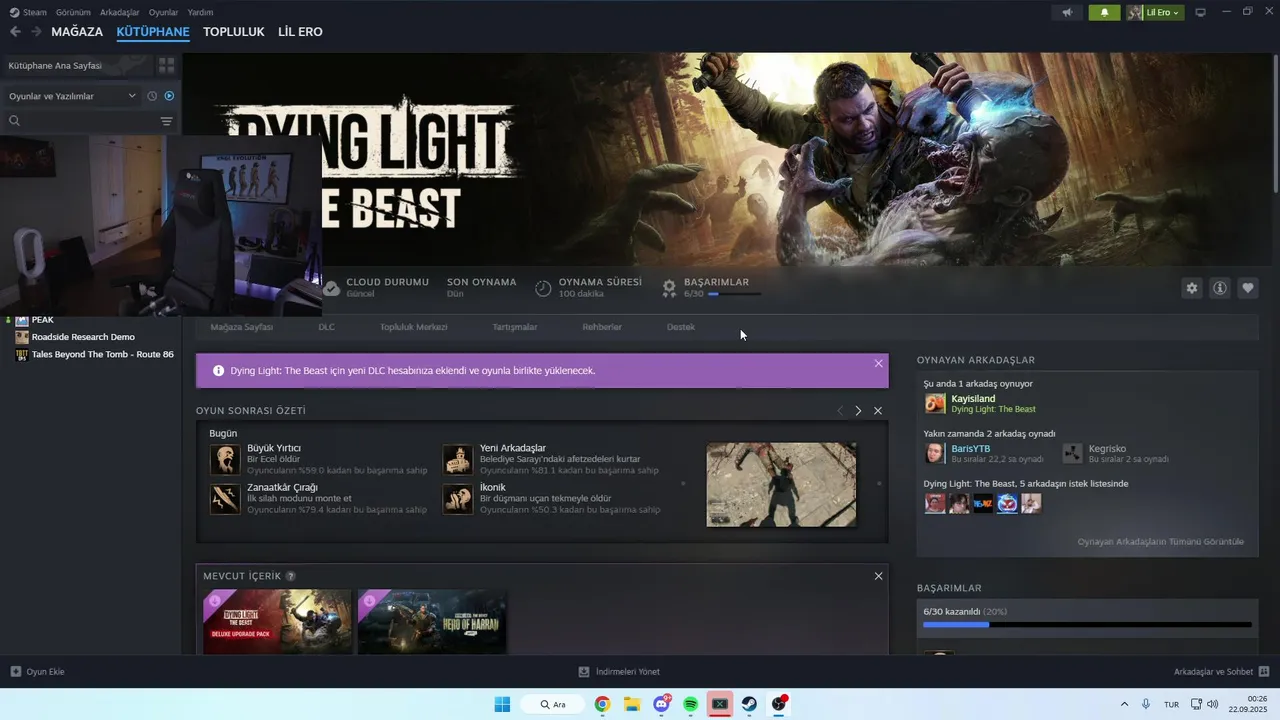This screenshot has width=1280, height=720.
Task: Open Steam announcements megaphone icon
Action: pyautogui.click(x=1068, y=12)
